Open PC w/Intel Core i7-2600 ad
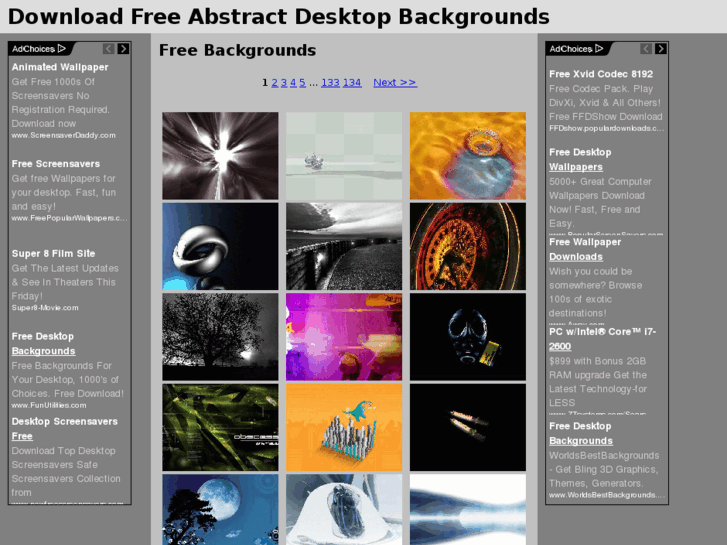Viewport: 727px width, 545px height. pyautogui.click(x=602, y=339)
